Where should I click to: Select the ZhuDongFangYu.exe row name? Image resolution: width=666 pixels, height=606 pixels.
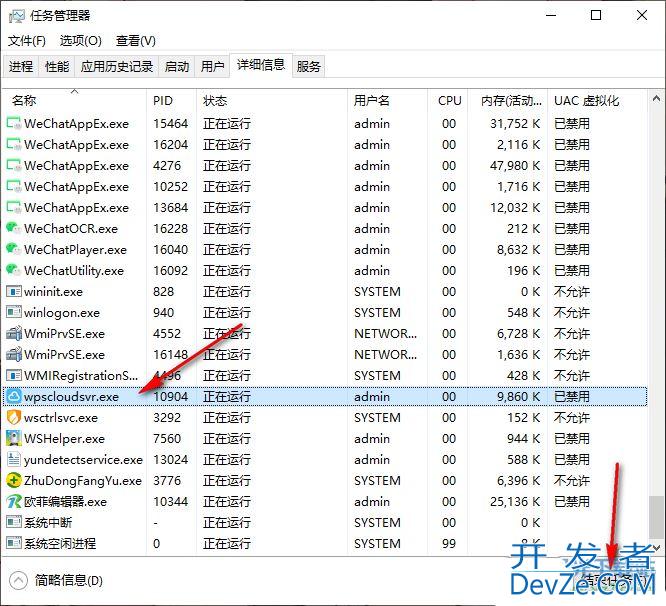tap(83, 481)
